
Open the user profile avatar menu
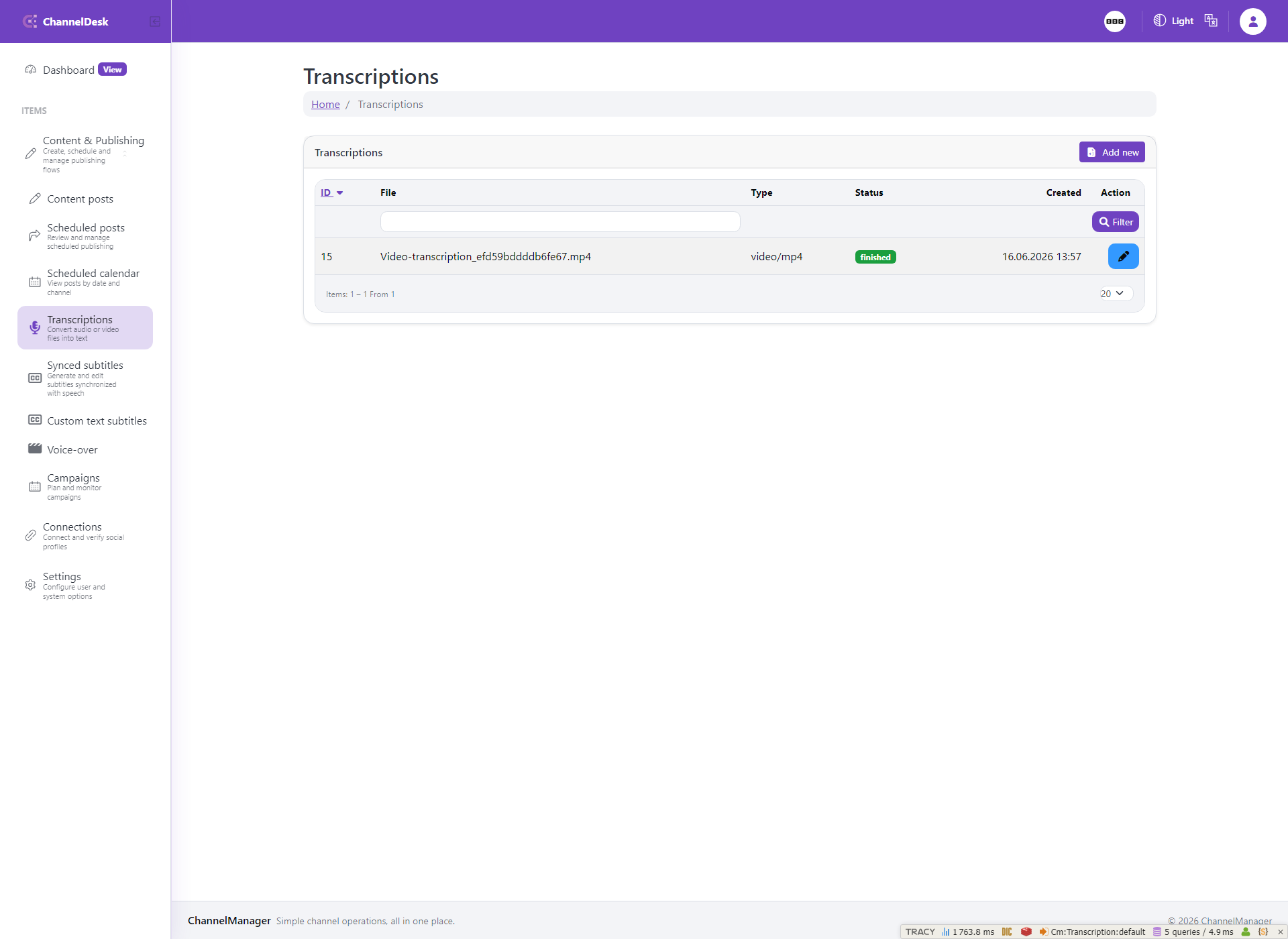(x=1252, y=21)
